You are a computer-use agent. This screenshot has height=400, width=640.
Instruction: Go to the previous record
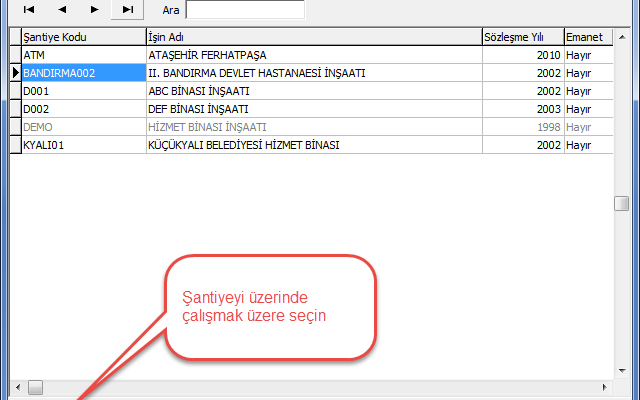tap(61, 9)
